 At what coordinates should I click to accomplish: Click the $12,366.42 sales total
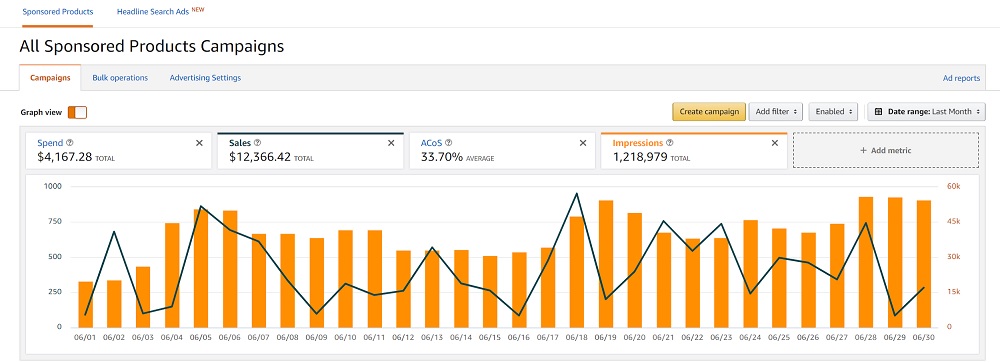(x=260, y=157)
